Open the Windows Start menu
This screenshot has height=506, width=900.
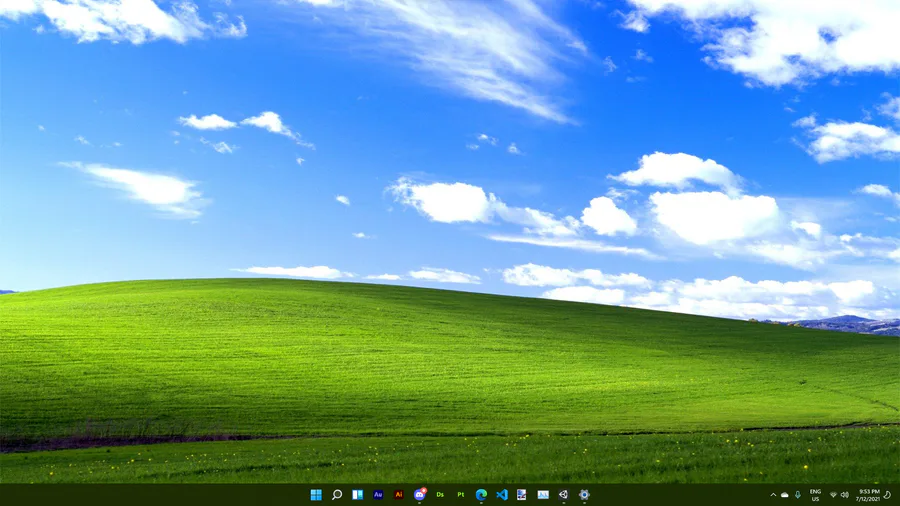click(x=316, y=495)
